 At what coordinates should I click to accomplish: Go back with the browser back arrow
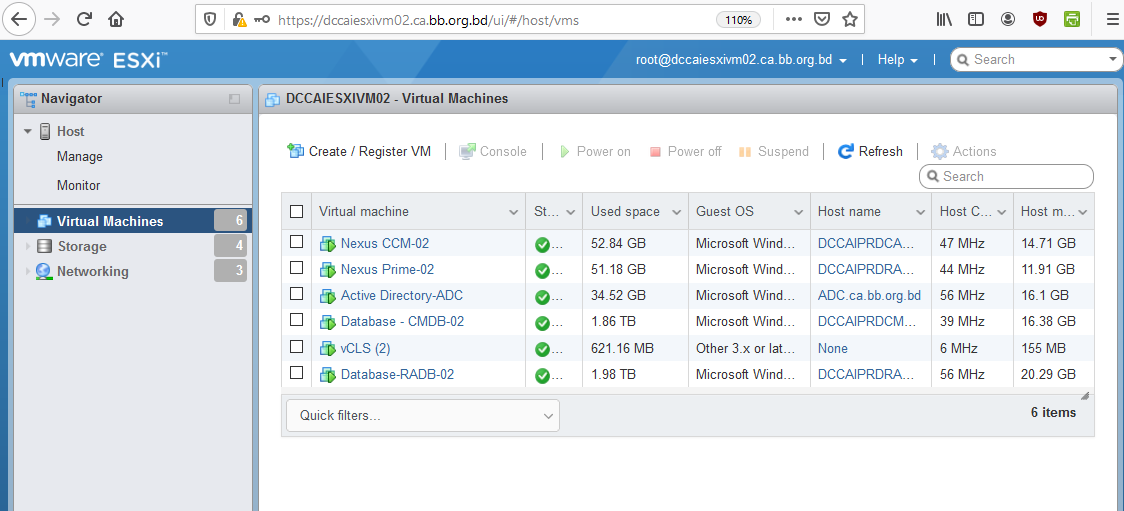click(x=19, y=19)
